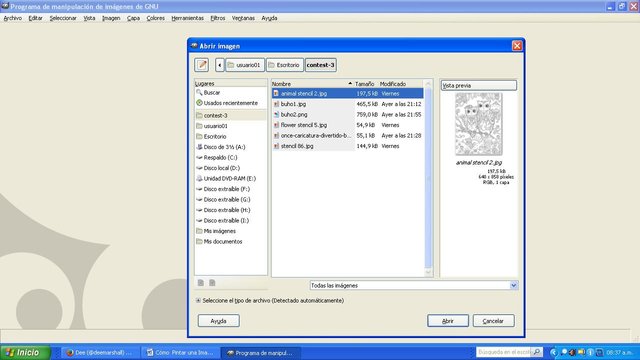Select Disco extraíble (G:) in Lugares
640x360 pixels.
(231, 200)
